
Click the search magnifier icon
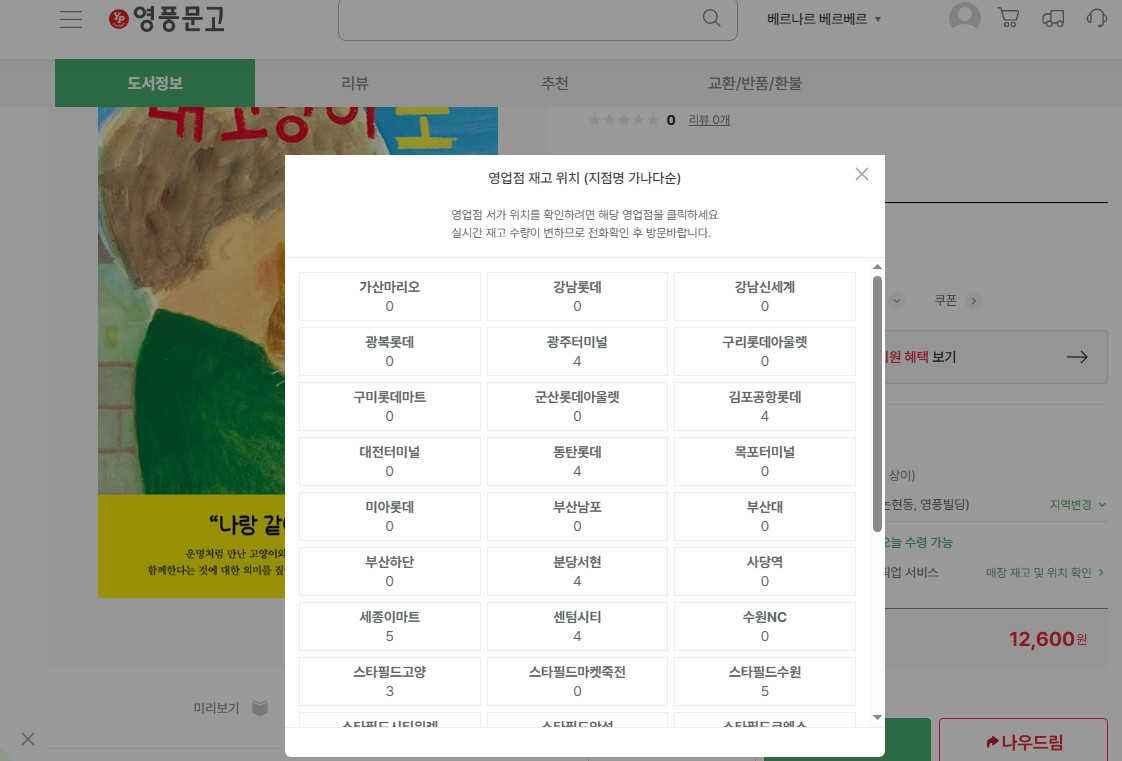point(711,18)
